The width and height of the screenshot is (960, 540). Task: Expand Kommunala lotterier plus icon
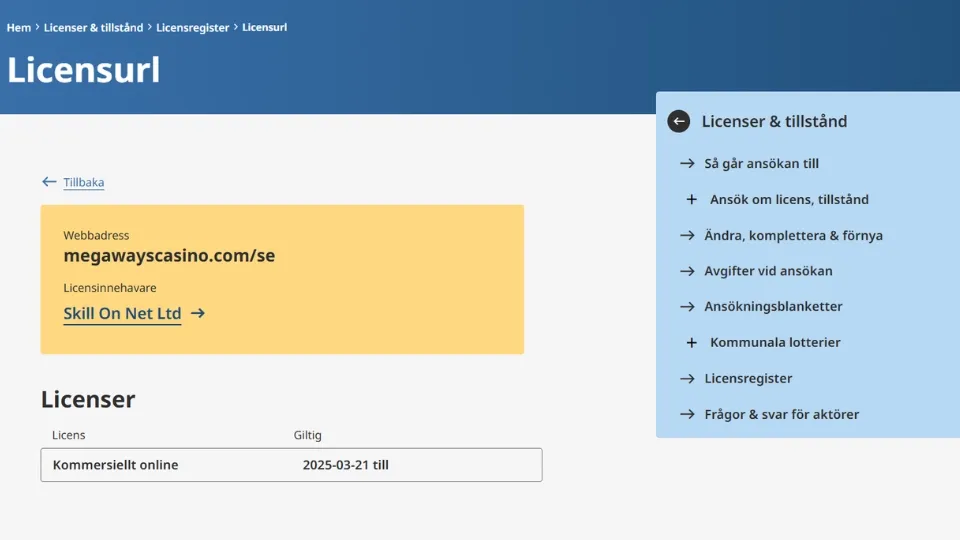[x=691, y=343]
